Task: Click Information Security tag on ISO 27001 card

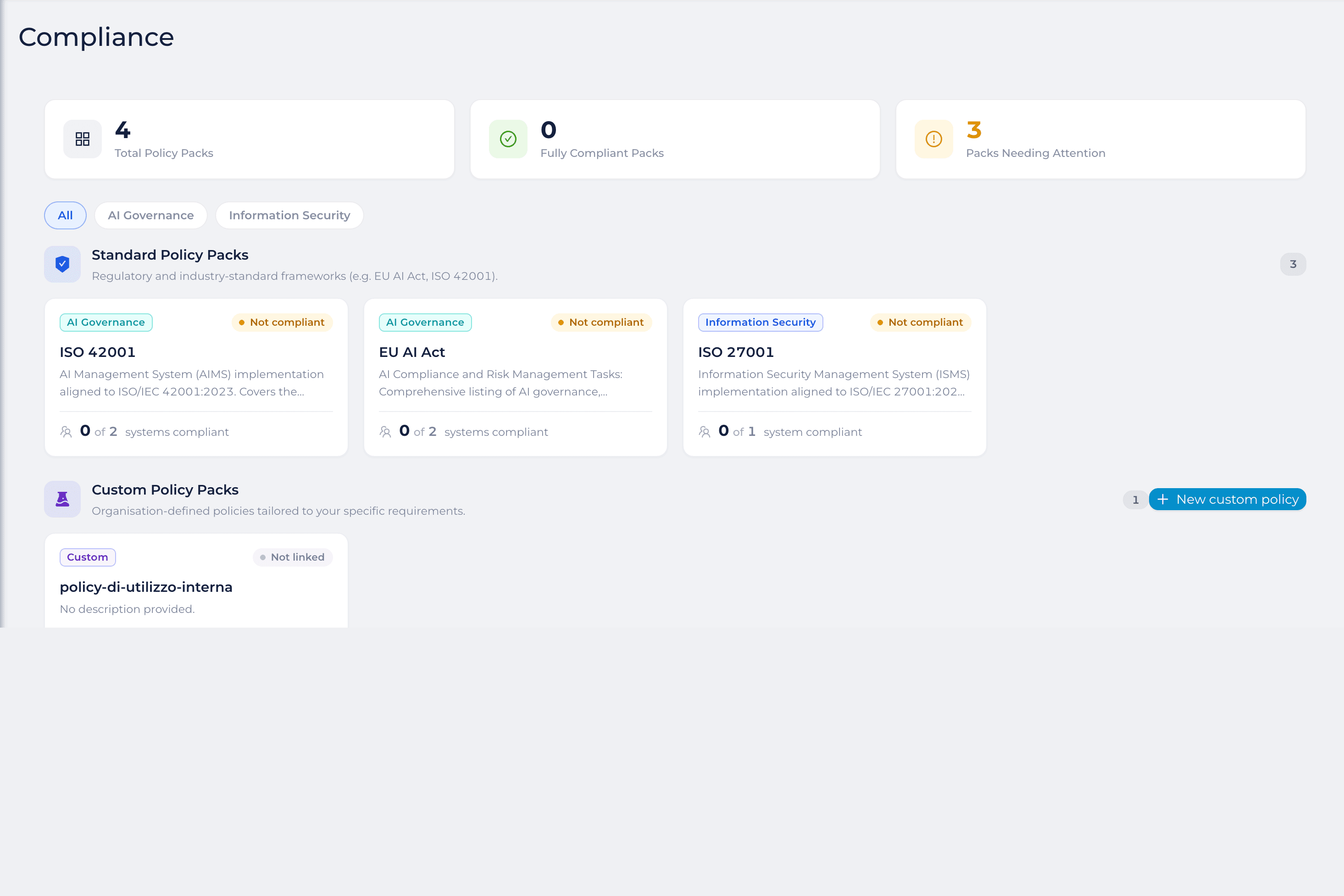Action: coord(761,322)
